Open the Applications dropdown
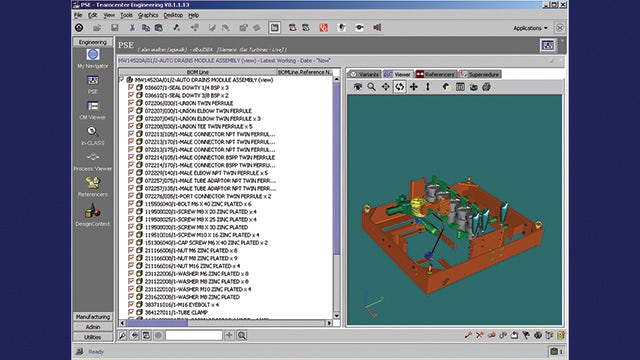Image resolution: width=640 pixels, height=360 pixels. pyautogui.click(x=530, y=28)
